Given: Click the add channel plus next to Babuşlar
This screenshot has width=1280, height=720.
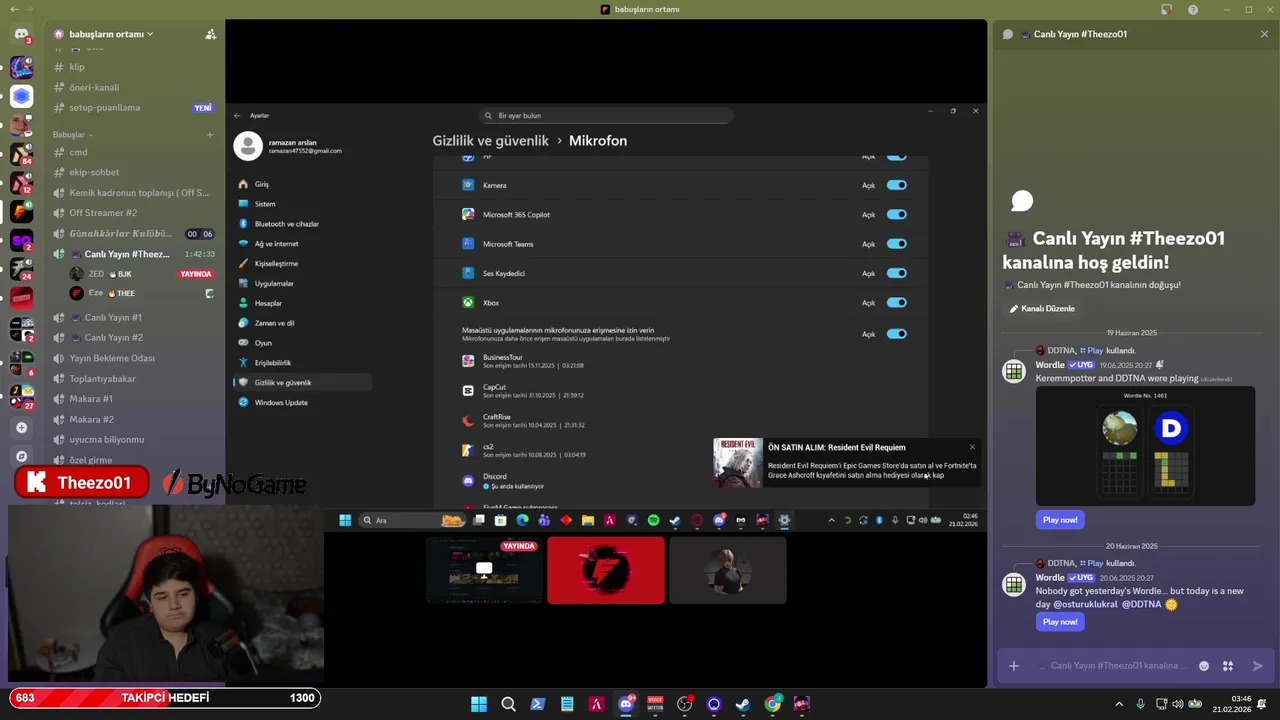Looking at the screenshot, I should coord(210,135).
